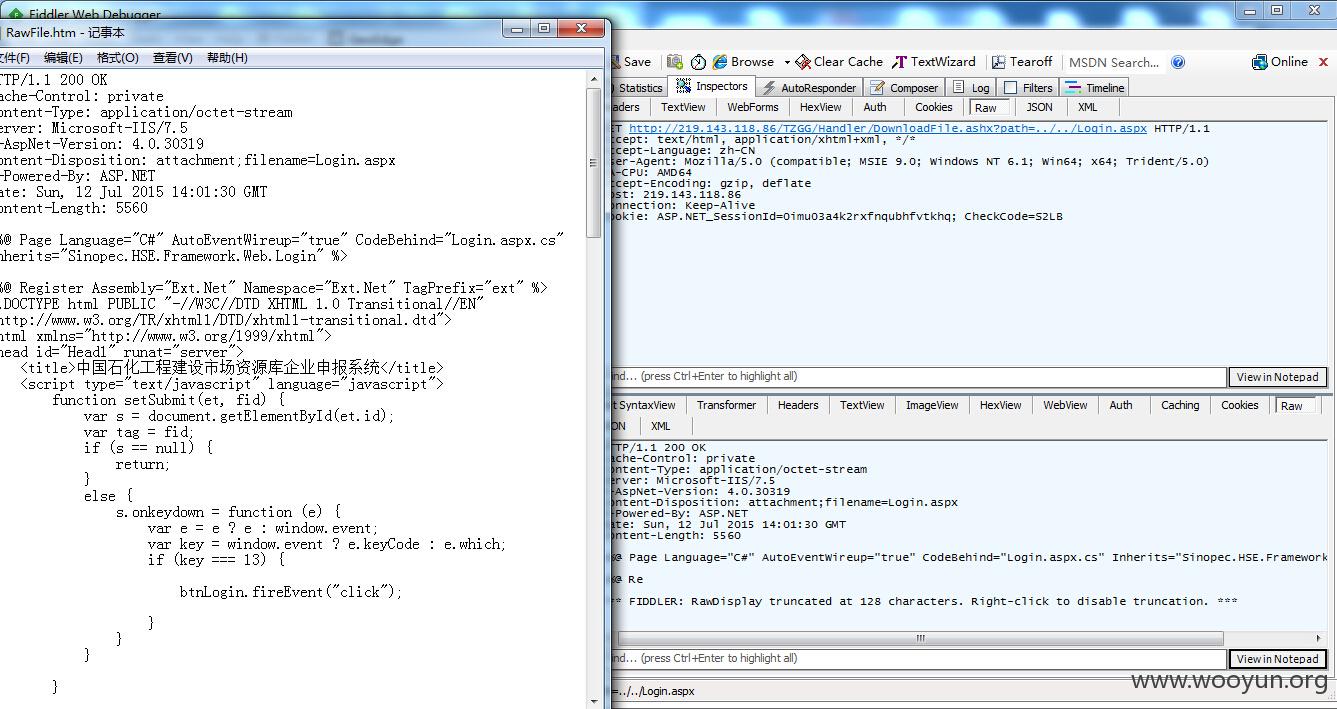This screenshot has height=709, width=1337.
Task: Select response WebView tab
Action: pyautogui.click(x=1065, y=405)
